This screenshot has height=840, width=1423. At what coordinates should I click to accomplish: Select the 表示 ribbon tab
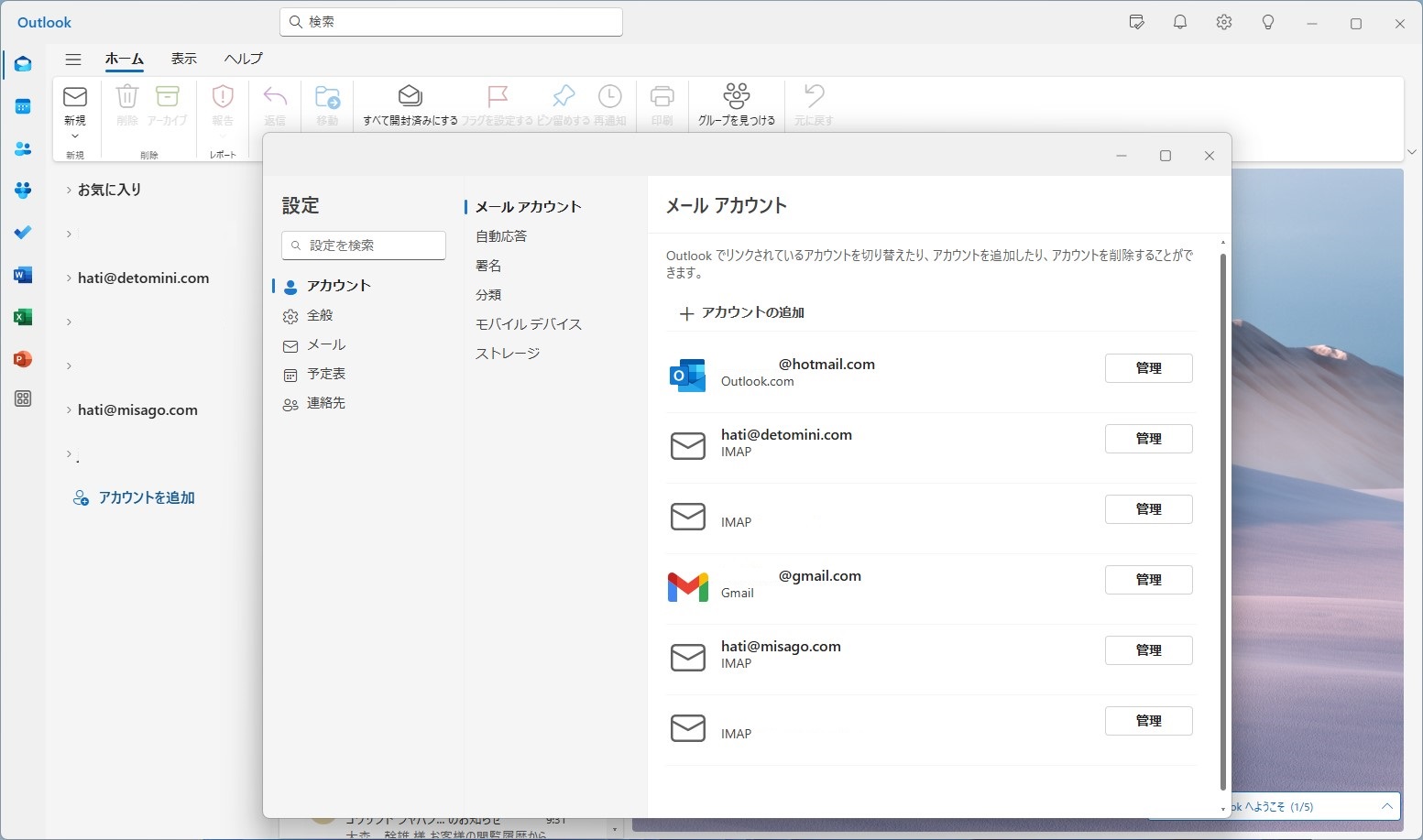click(184, 59)
